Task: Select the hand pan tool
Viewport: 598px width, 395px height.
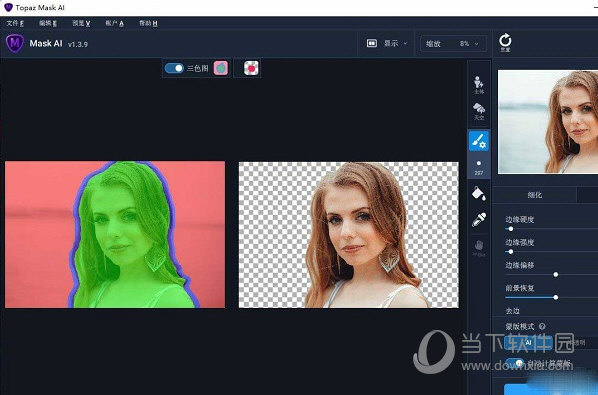Action: [479, 247]
